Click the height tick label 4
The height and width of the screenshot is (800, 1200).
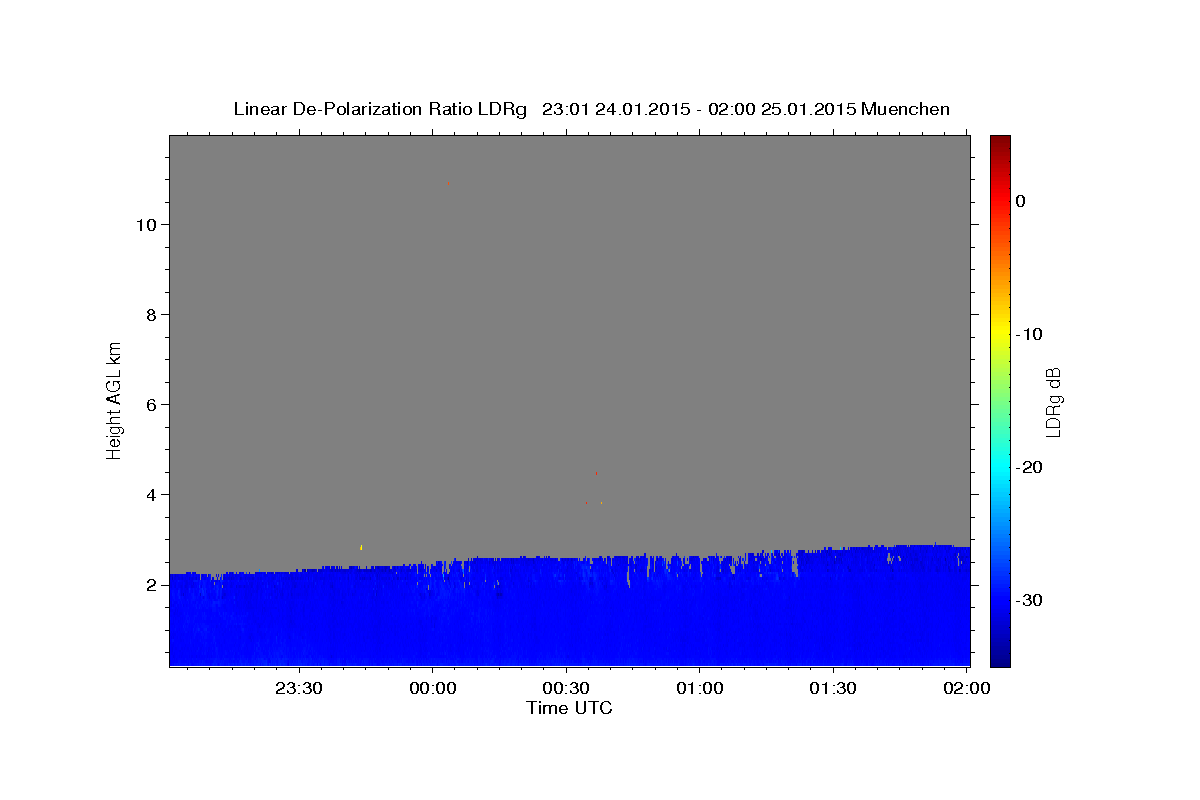tap(152, 494)
